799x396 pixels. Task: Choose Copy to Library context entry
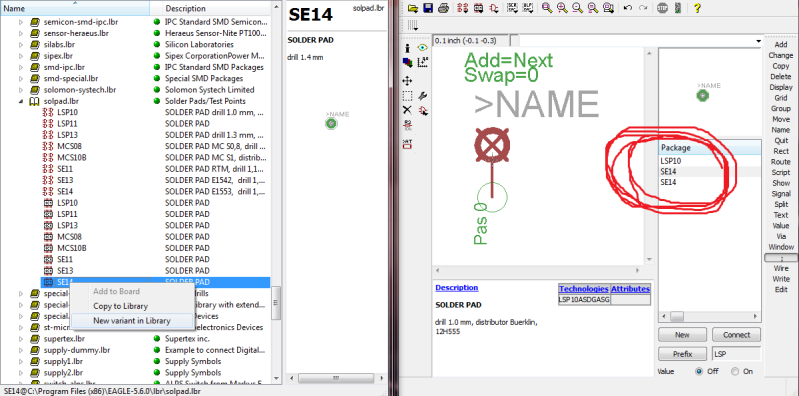pos(120,306)
